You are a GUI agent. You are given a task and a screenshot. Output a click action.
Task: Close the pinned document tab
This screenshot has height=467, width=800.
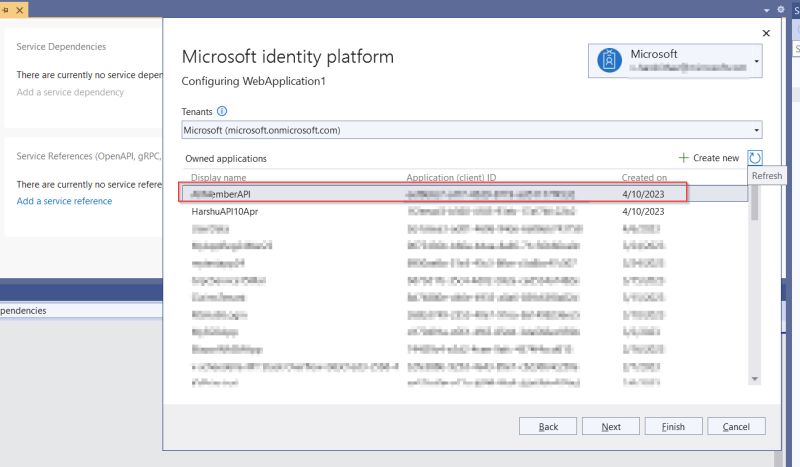coord(20,10)
